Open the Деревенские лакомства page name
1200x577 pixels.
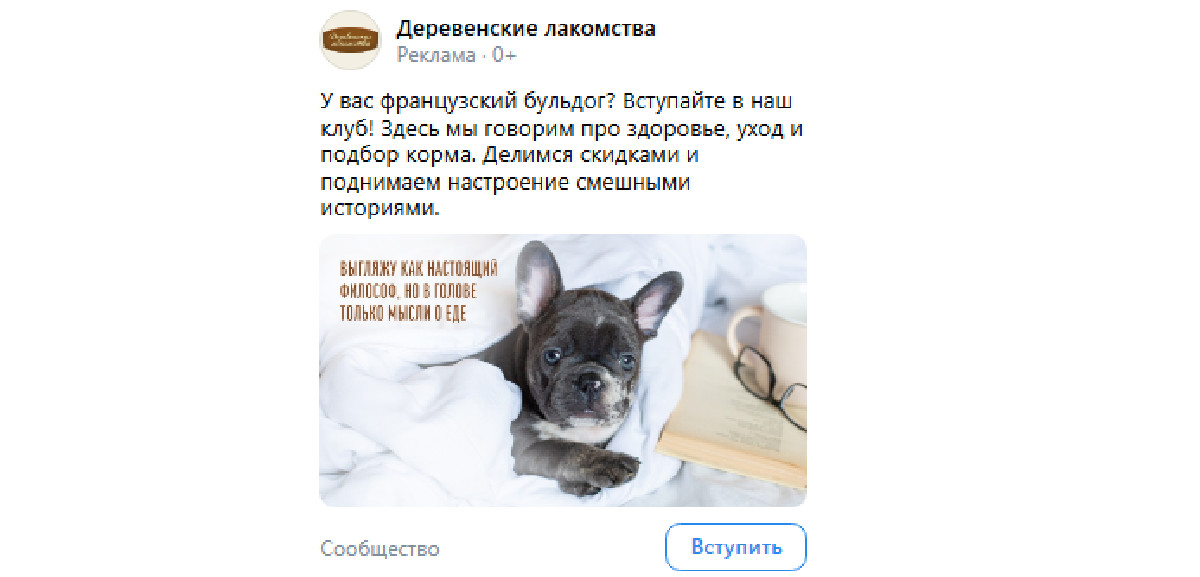point(526,29)
